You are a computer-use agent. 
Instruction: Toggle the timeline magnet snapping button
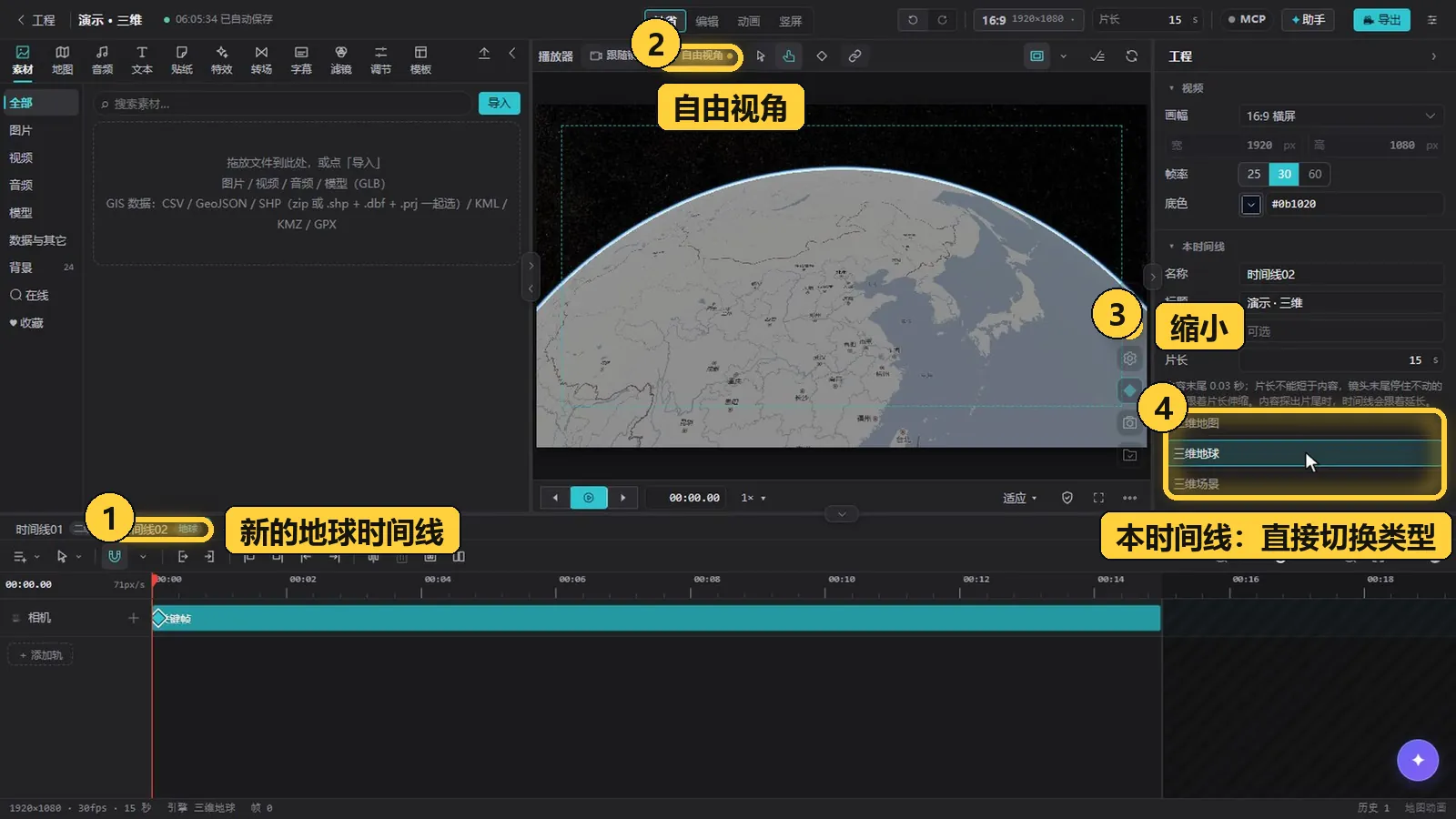115,556
